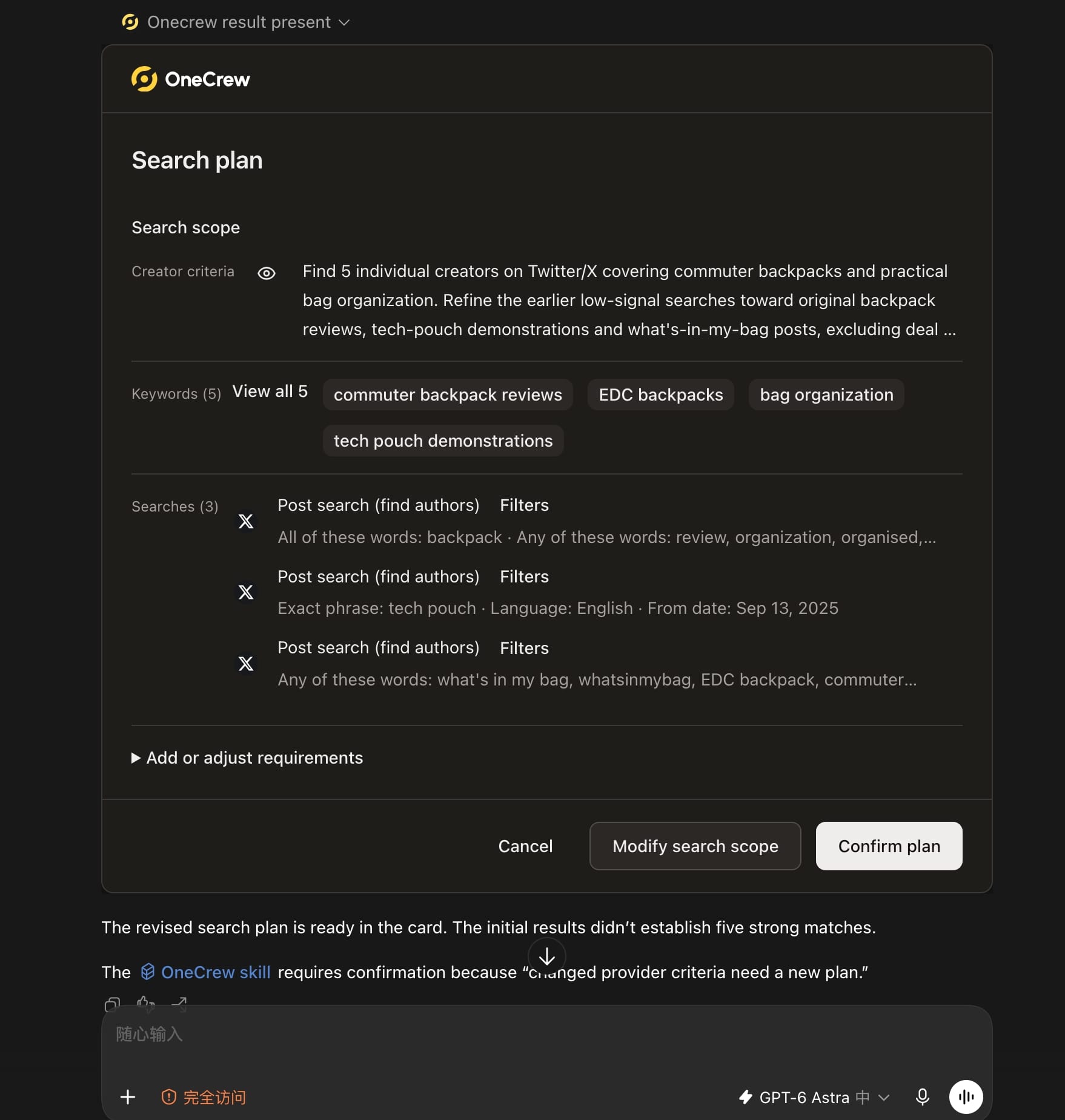Click the X icon of the tech pouch search
Viewport: 1065px width, 1120px height.
(x=246, y=592)
